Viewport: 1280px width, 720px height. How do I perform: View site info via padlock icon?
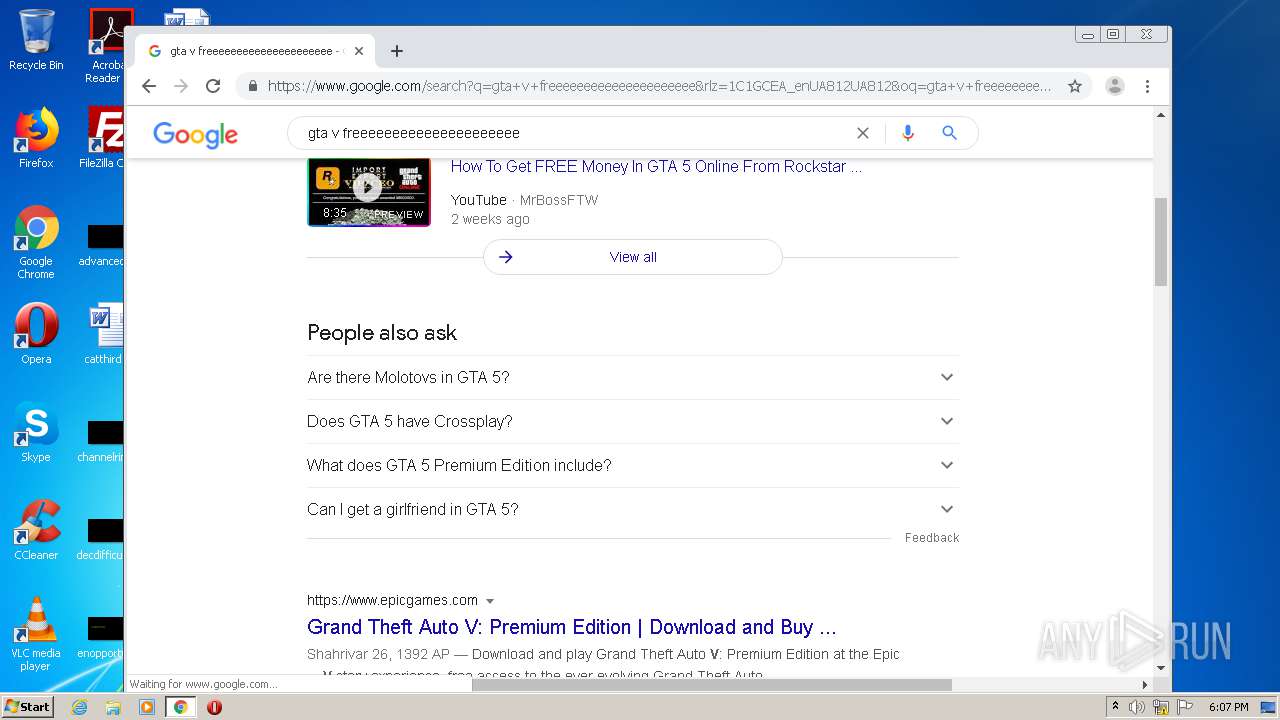click(x=254, y=86)
